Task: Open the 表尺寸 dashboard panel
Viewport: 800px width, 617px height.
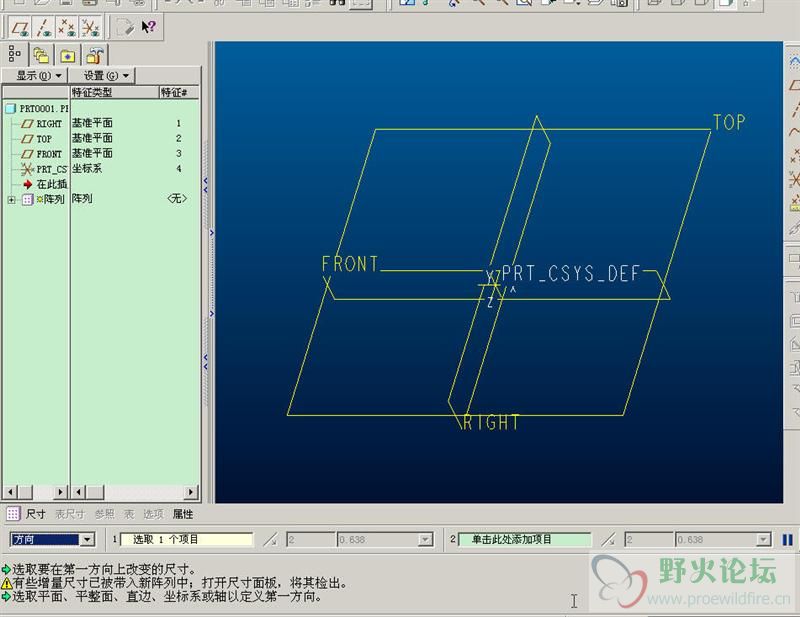Action: pyautogui.click(x=70, y=514)
